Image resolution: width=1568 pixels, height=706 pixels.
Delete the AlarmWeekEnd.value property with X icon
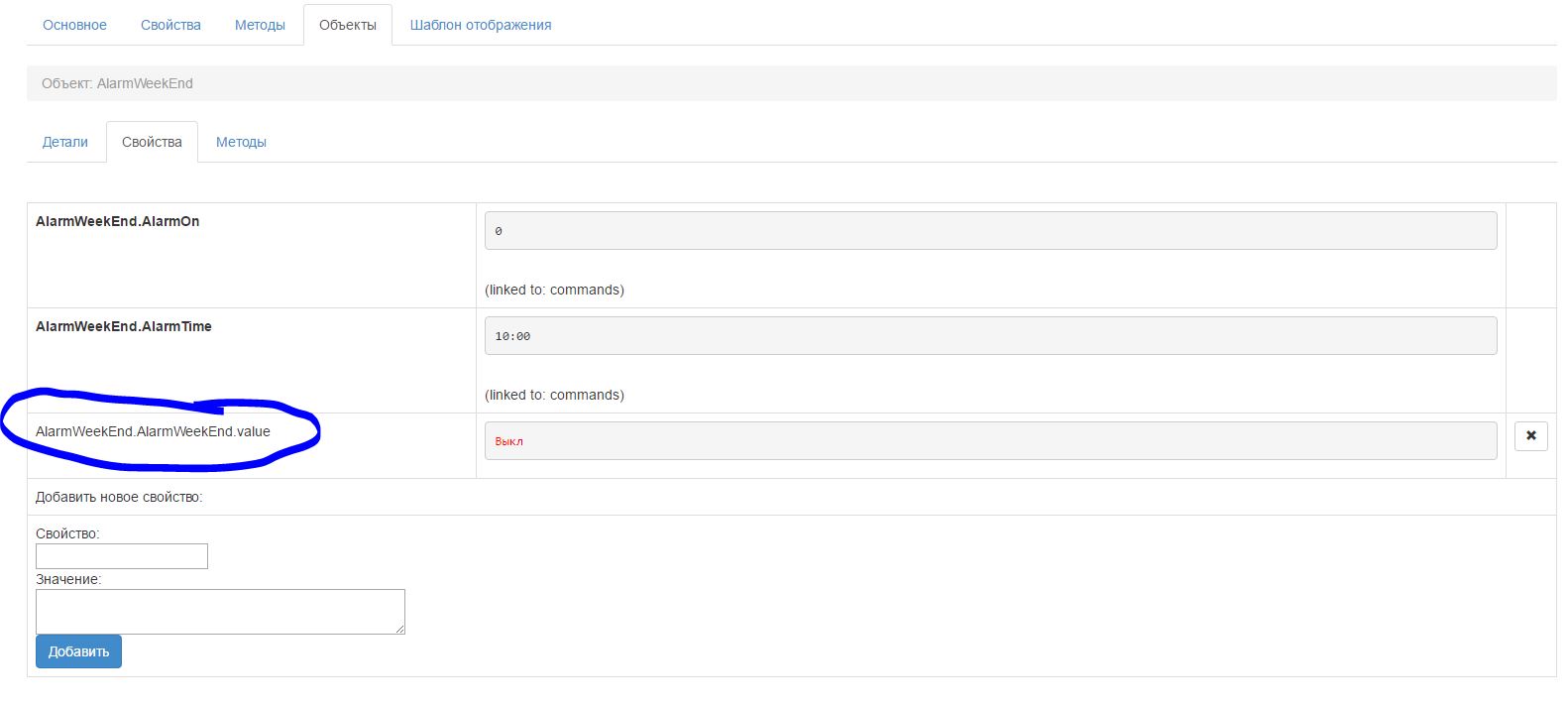(1530, 435)
